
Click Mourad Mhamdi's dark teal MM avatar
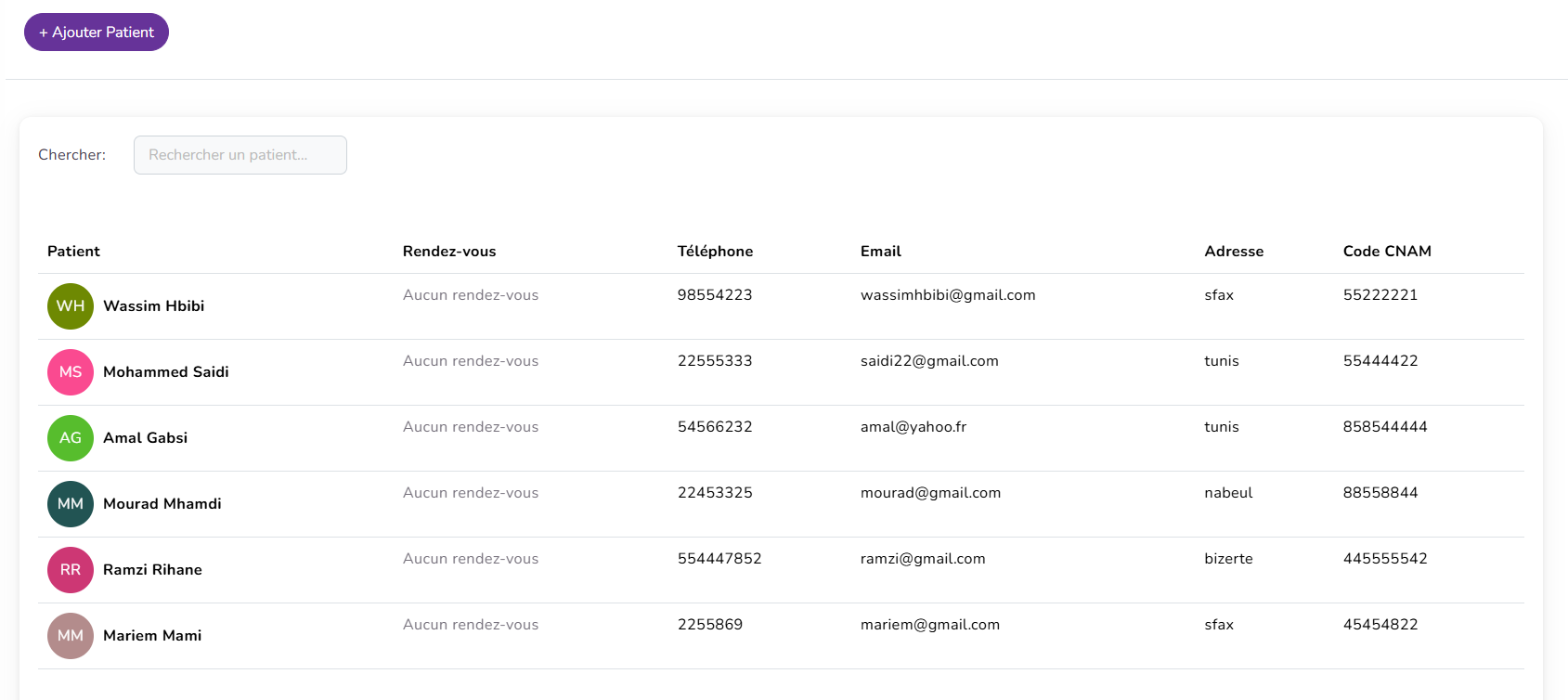tap(71, 504)
